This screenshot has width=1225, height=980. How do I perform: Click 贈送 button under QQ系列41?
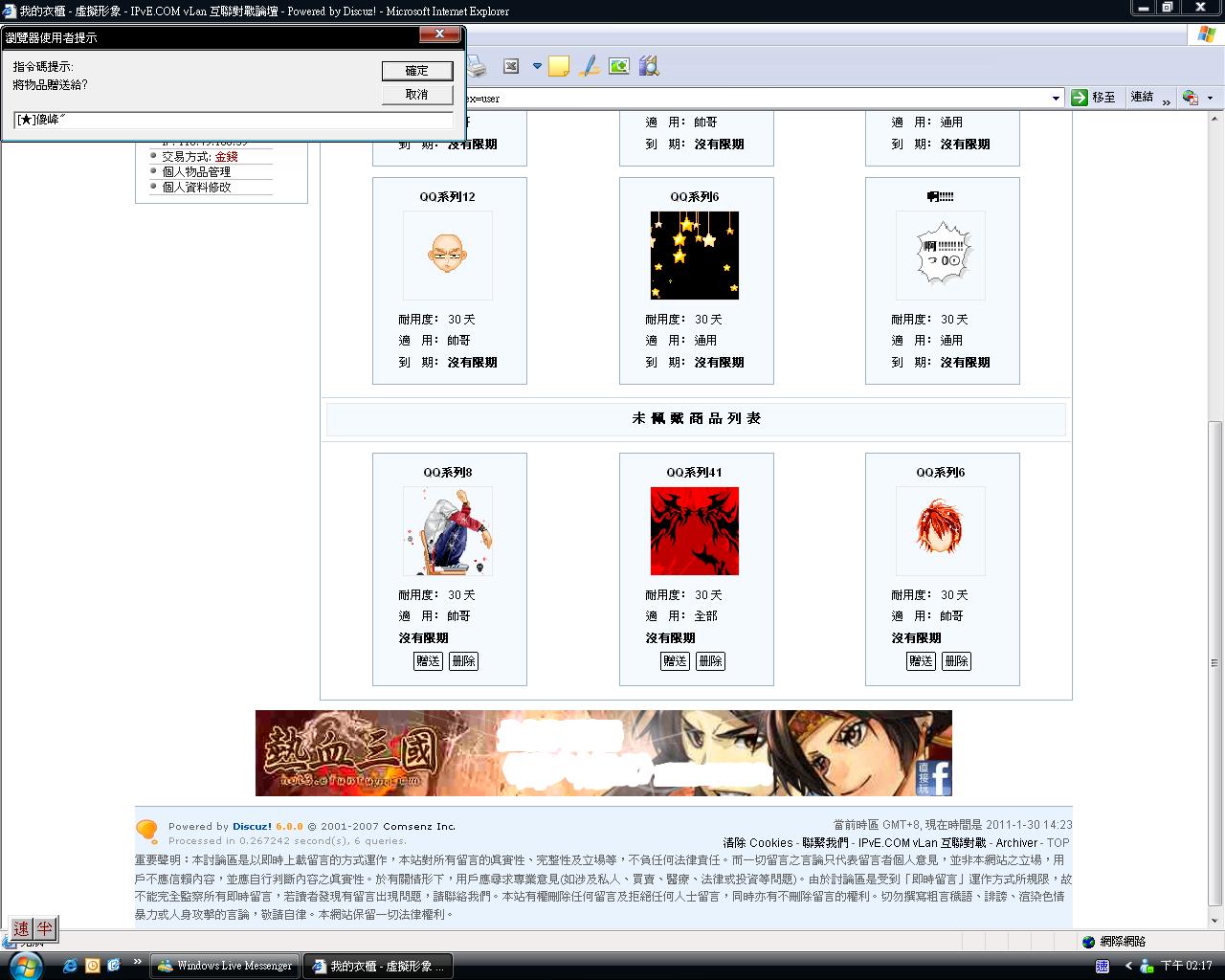pyautogui.click(x=675, y=660)
